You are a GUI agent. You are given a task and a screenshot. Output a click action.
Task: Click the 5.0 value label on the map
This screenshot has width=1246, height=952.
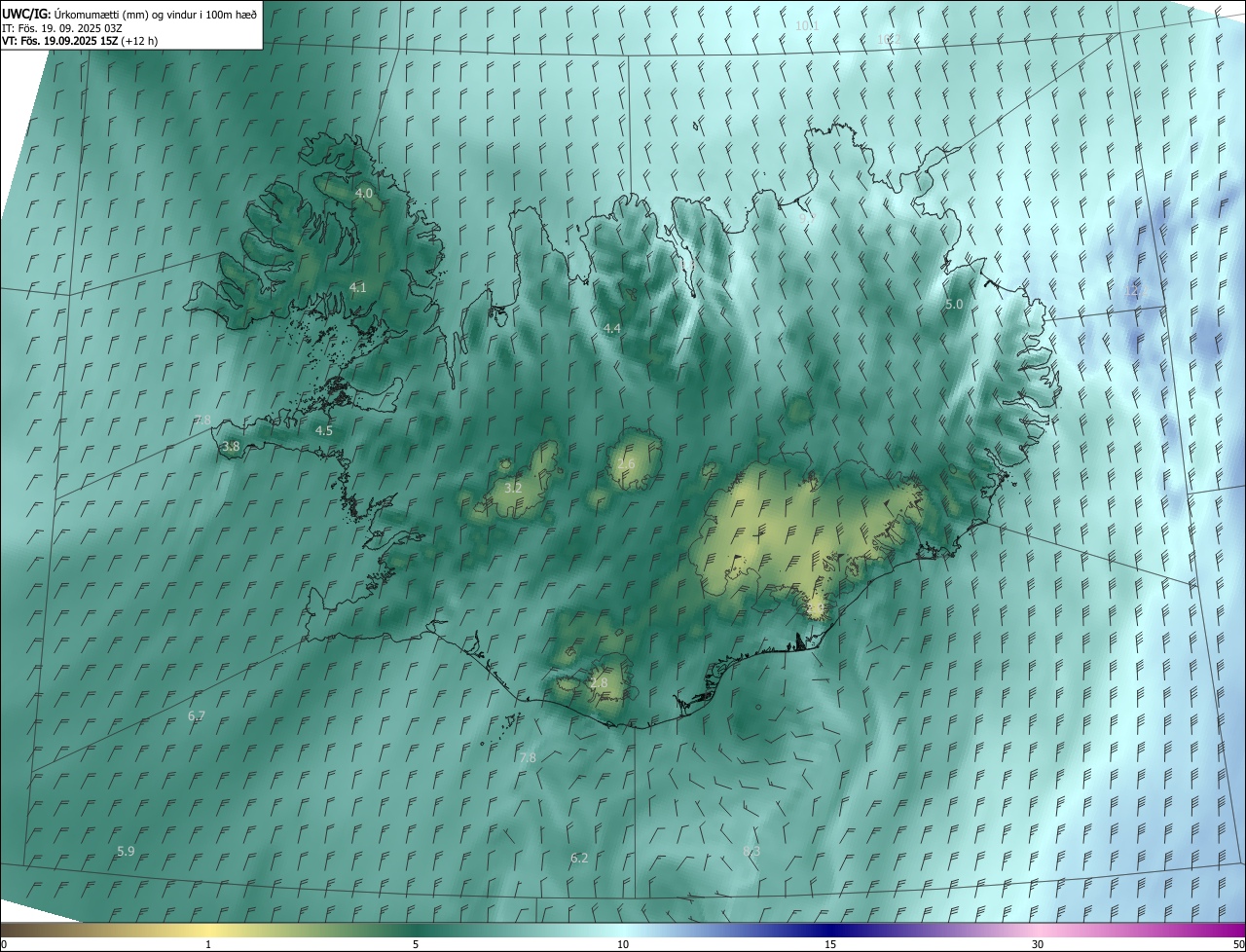coord(954,305)
